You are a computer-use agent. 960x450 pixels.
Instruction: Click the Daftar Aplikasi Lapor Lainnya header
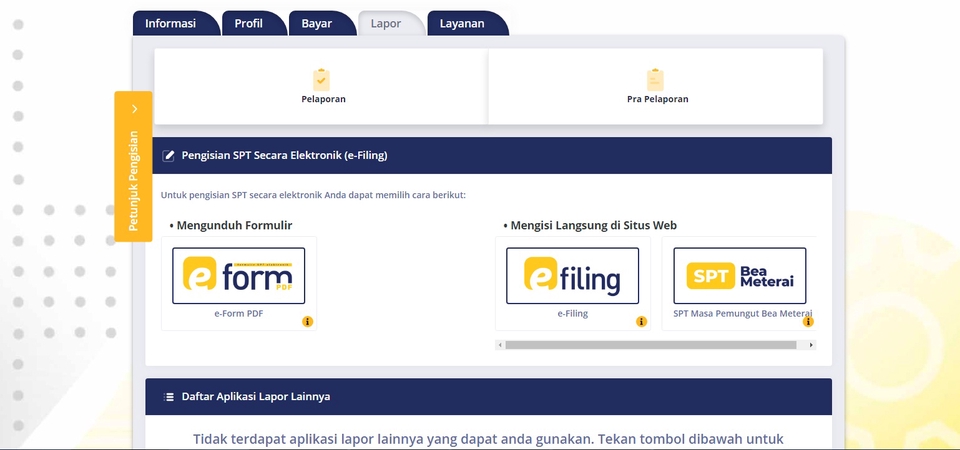pyautogui.click(x=489, y=397)
